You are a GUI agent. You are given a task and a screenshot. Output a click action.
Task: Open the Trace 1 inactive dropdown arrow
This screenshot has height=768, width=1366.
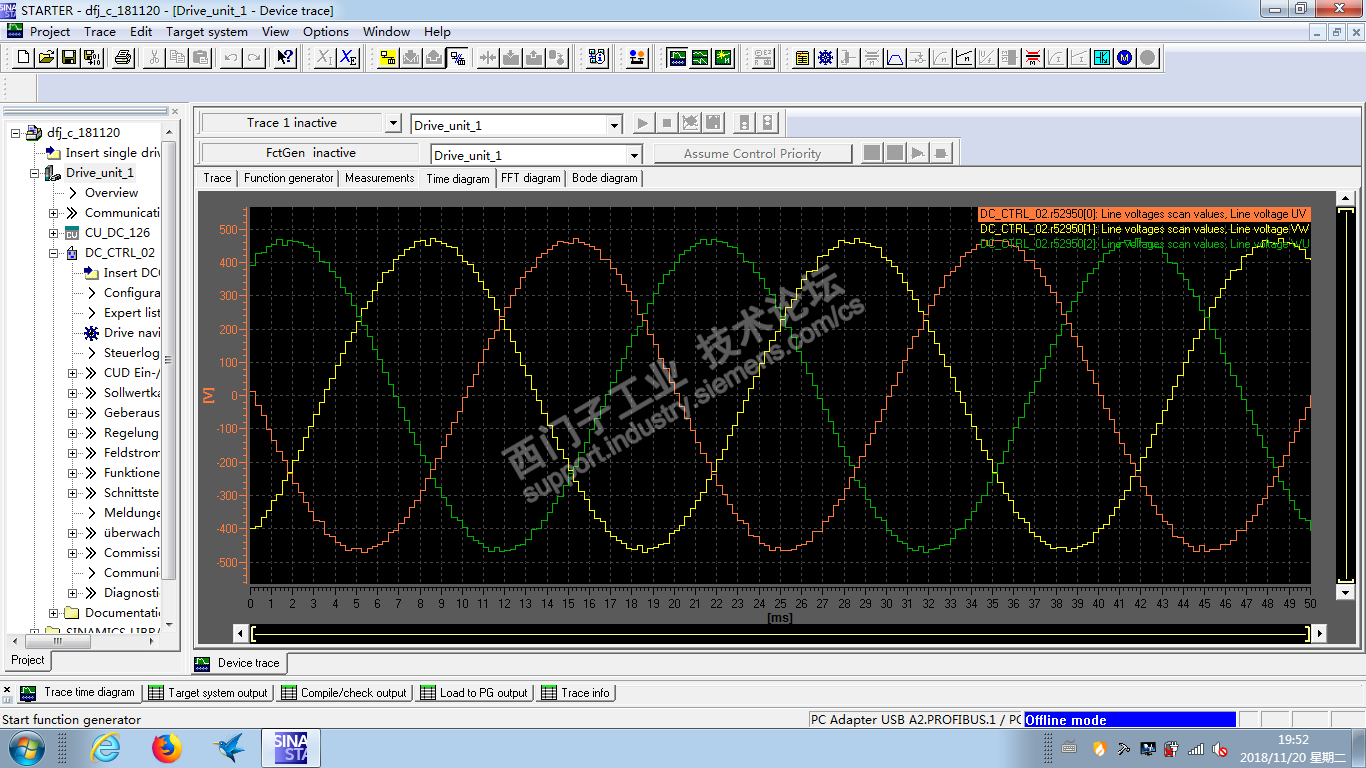point(393,123)
